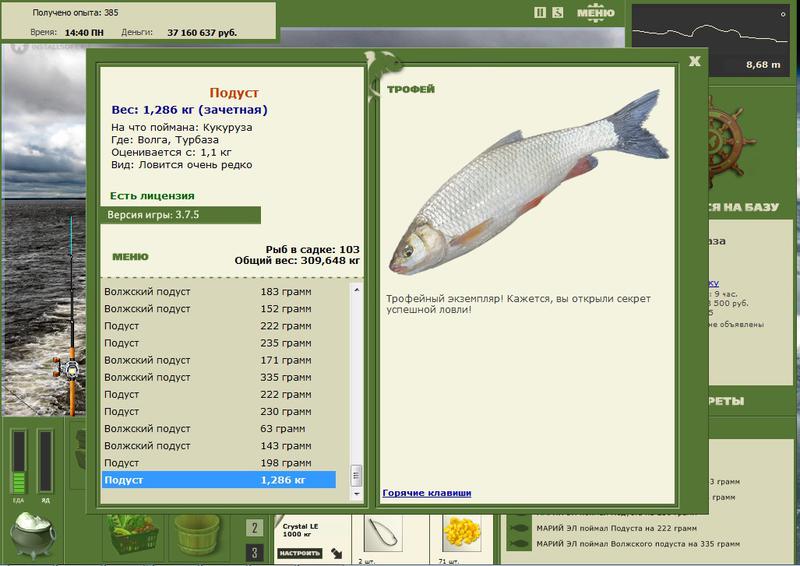The image size is (800, 566).
Task: Select the corn bait item slot
Action: tap(461, 533)
